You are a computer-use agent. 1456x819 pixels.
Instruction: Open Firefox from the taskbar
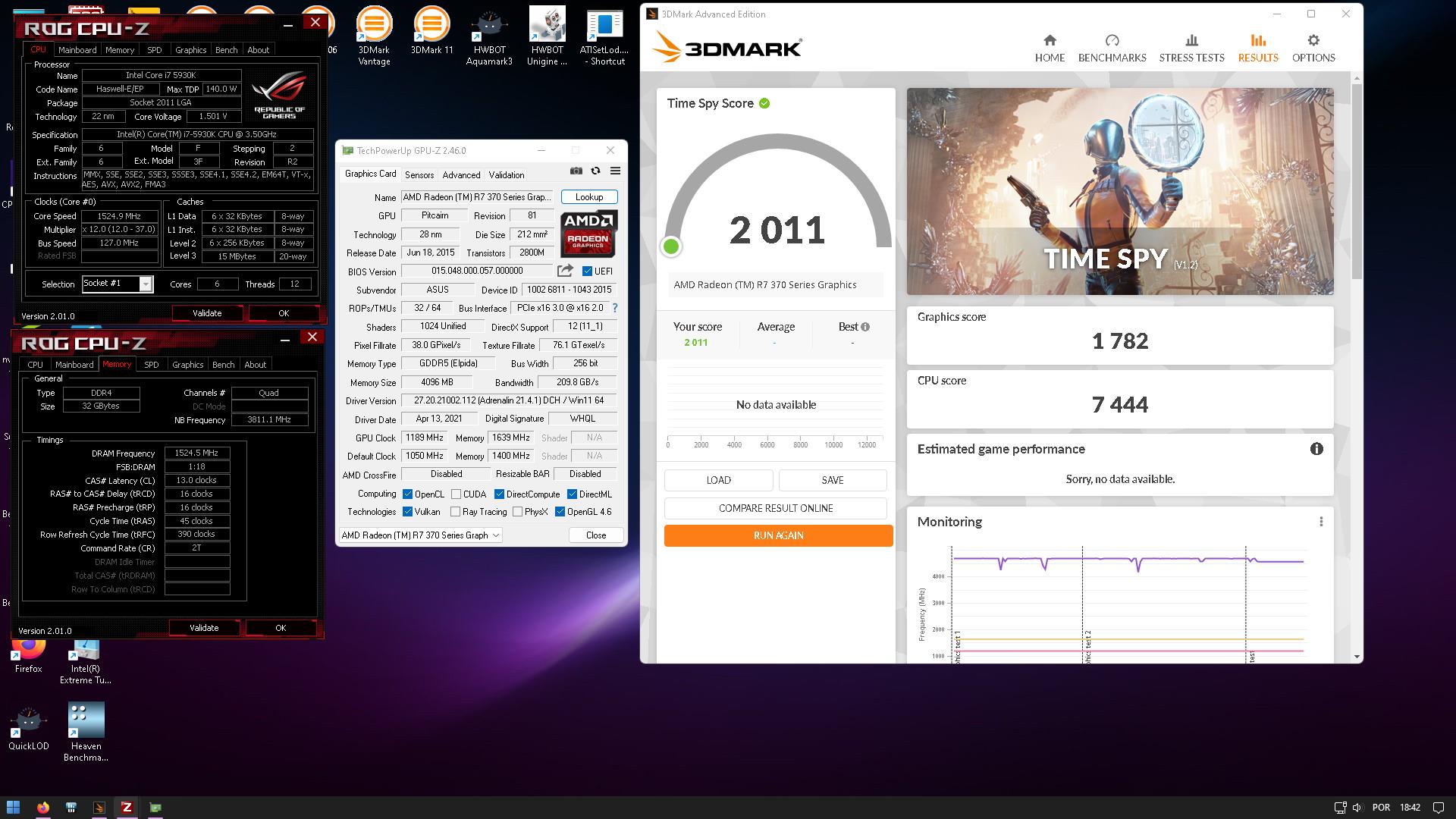pos(42,808)
